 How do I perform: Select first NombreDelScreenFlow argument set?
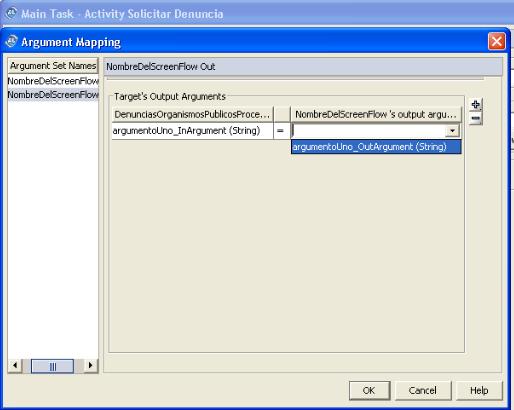click(x=53, y=81)
